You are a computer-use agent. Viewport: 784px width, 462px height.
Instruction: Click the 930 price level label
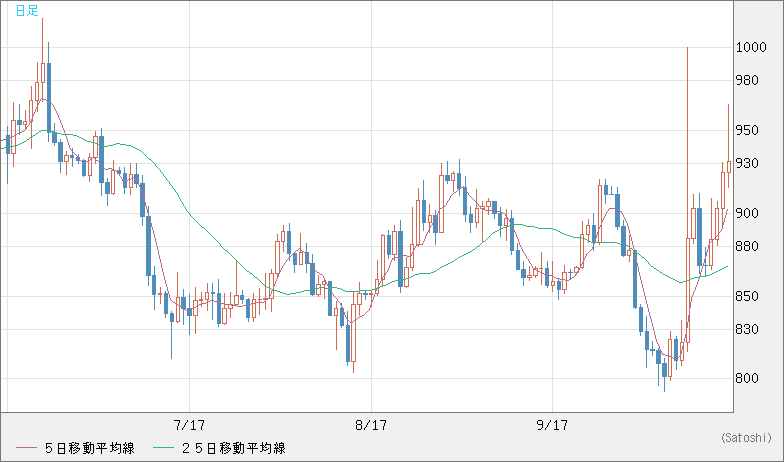pos(746,163)
